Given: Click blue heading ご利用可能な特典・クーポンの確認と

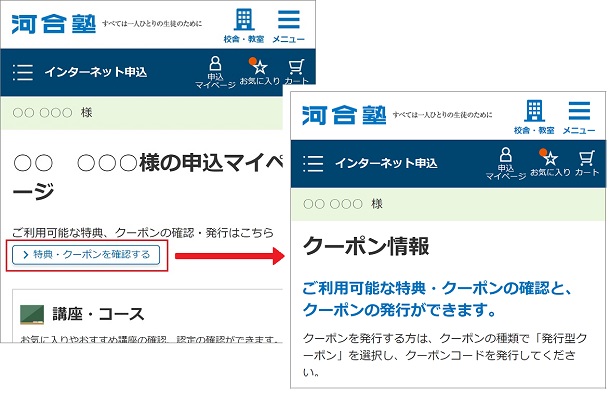Looking at the screenshot, I should pyautogui.click(x=438, y=299).
